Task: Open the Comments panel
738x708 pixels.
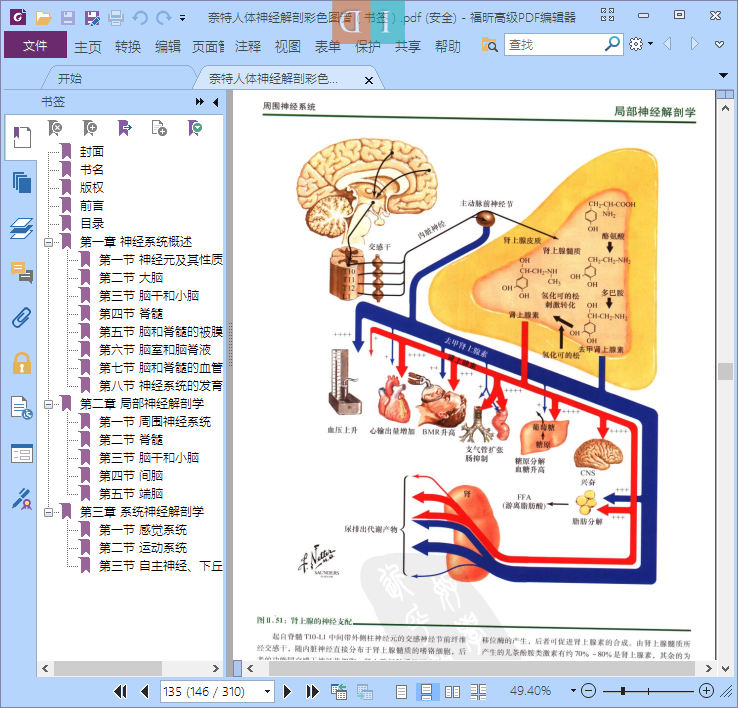Action: point(22,273)
